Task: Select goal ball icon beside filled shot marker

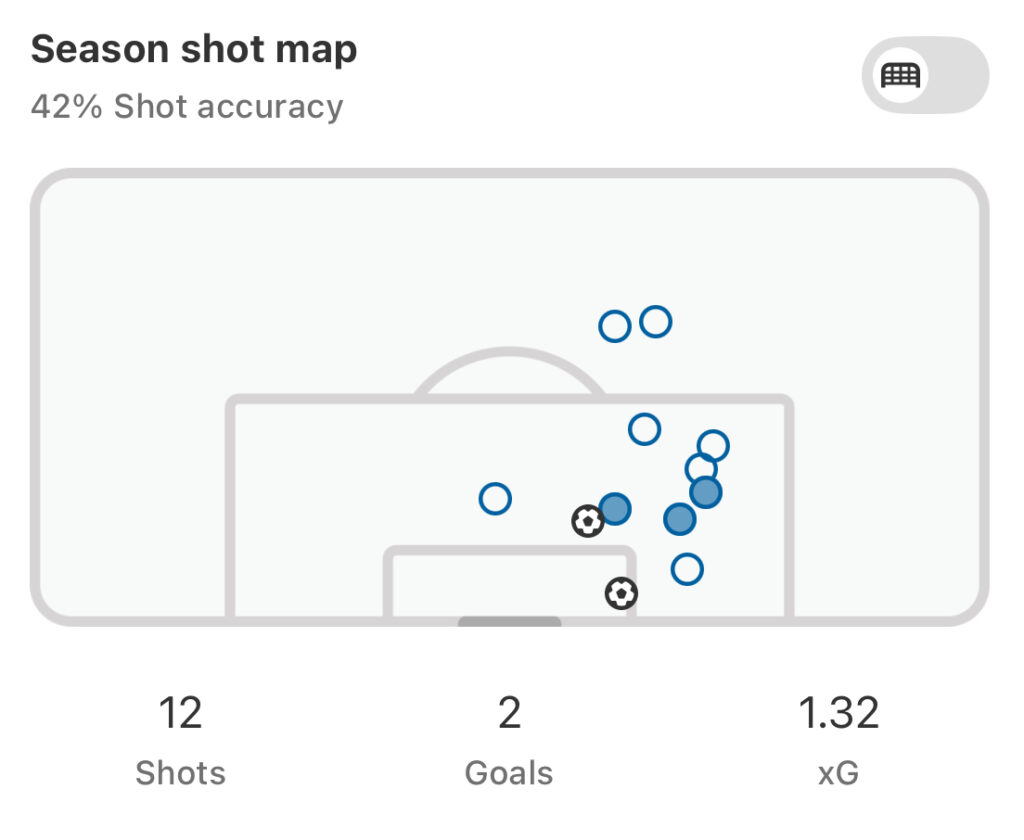Action: click(587, 521)
